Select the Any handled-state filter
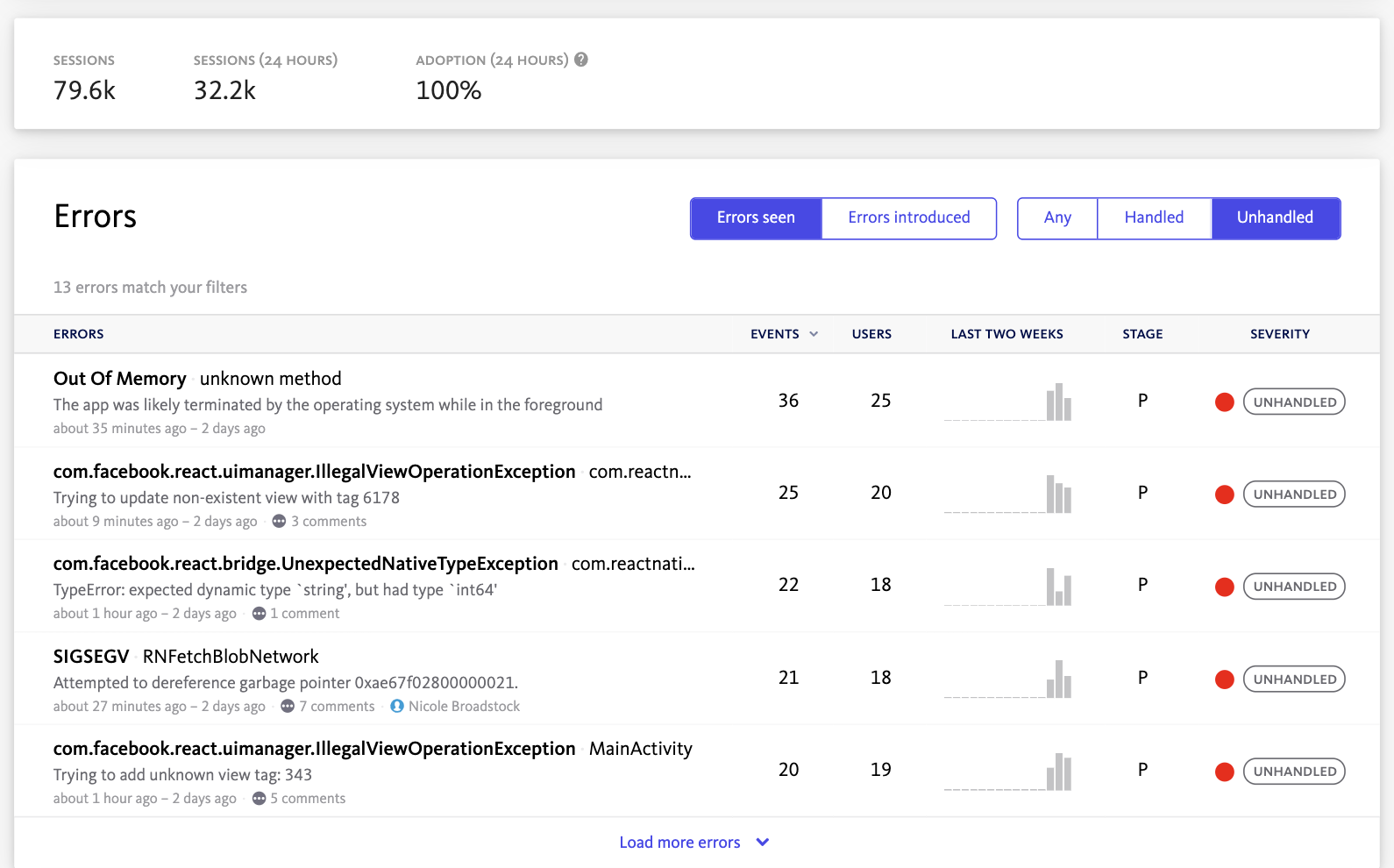This screenshot has height=868, width=1394. point(1057,218)
